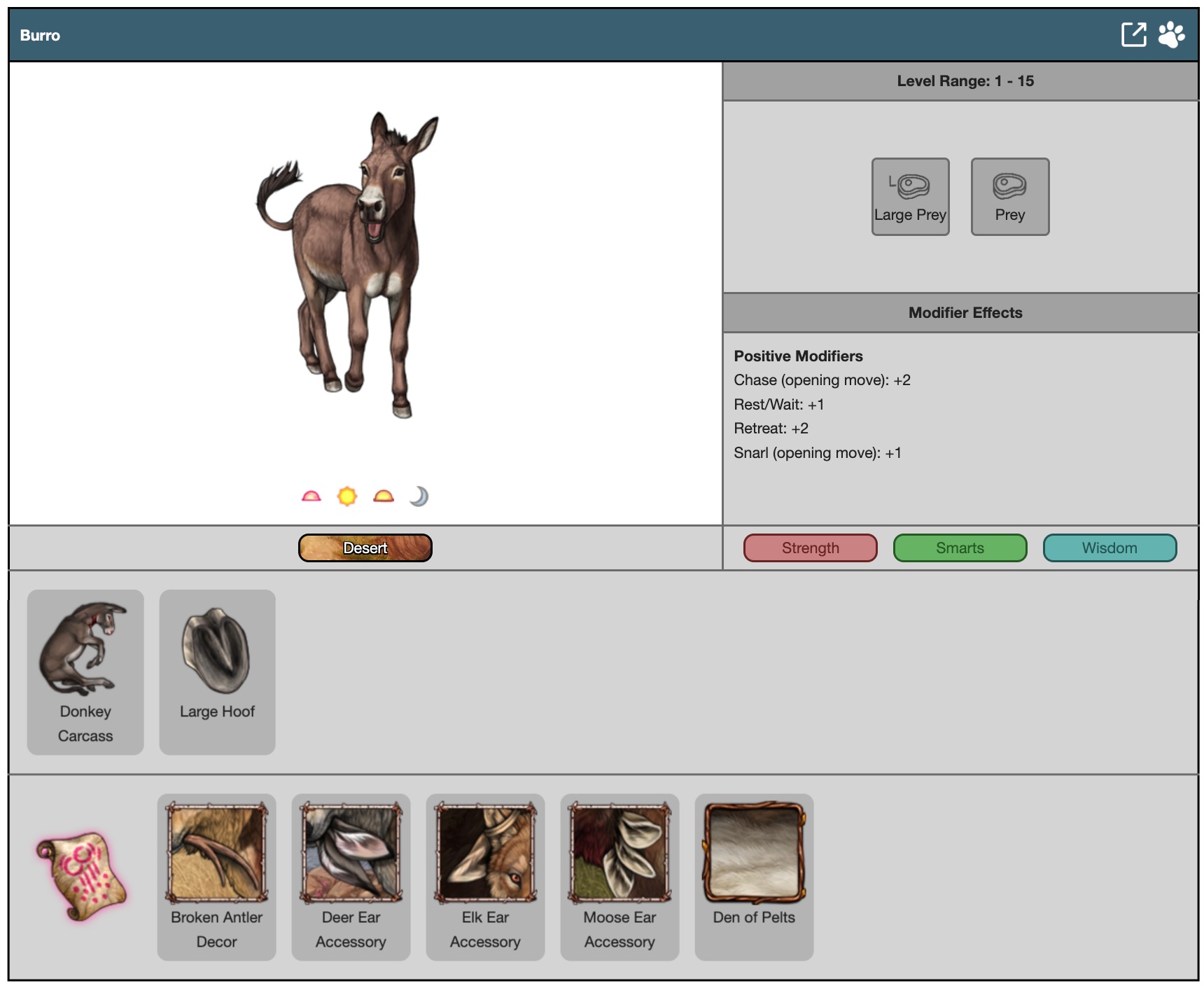
Task: Click the midday sun icon
Action: [x=347, y=496]
